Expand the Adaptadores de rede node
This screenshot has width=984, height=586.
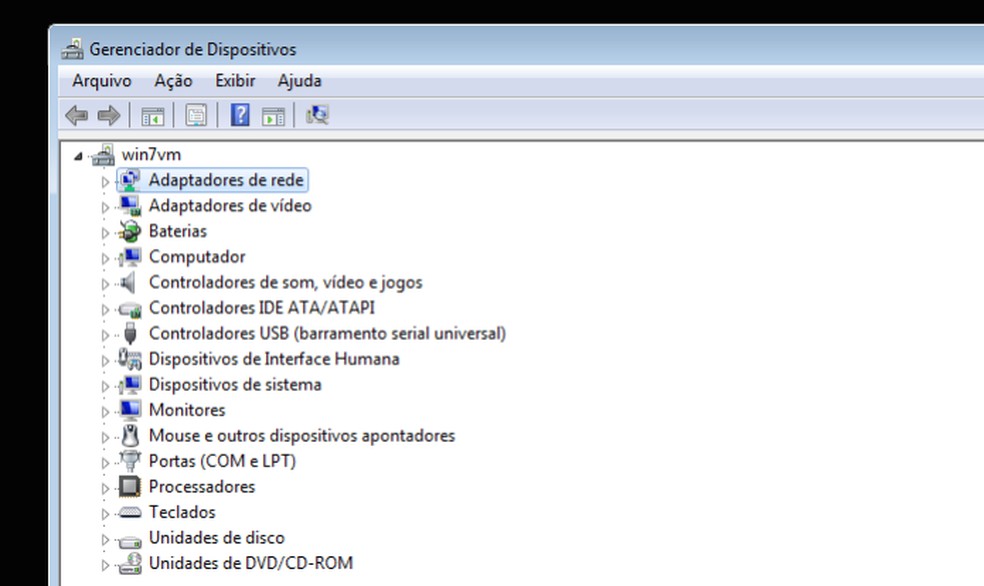(105, 182)
